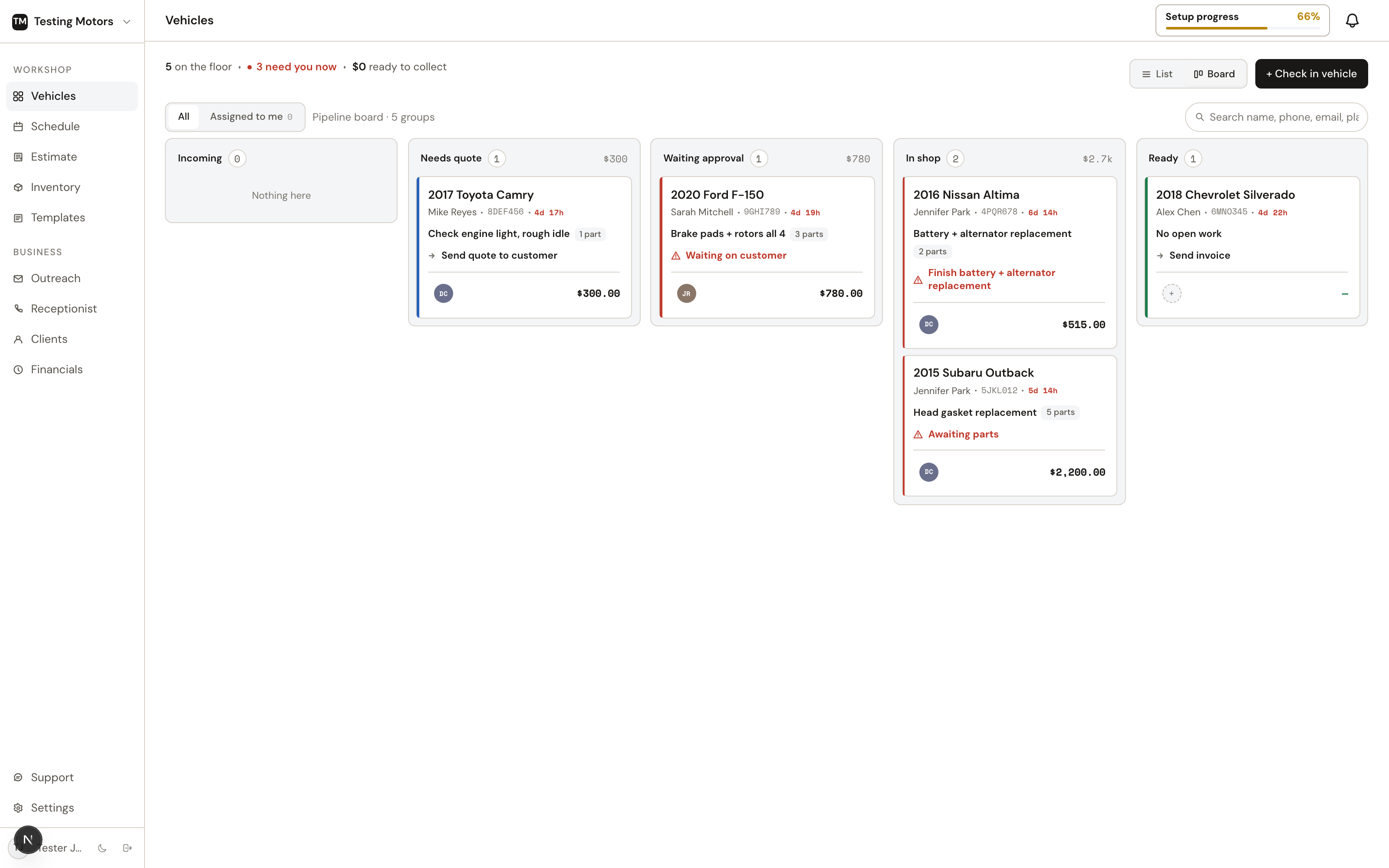The height and width of the screenshot is (868, 1389).
Task: Focus the search name, phone, email field
Action: (1276, 117)
